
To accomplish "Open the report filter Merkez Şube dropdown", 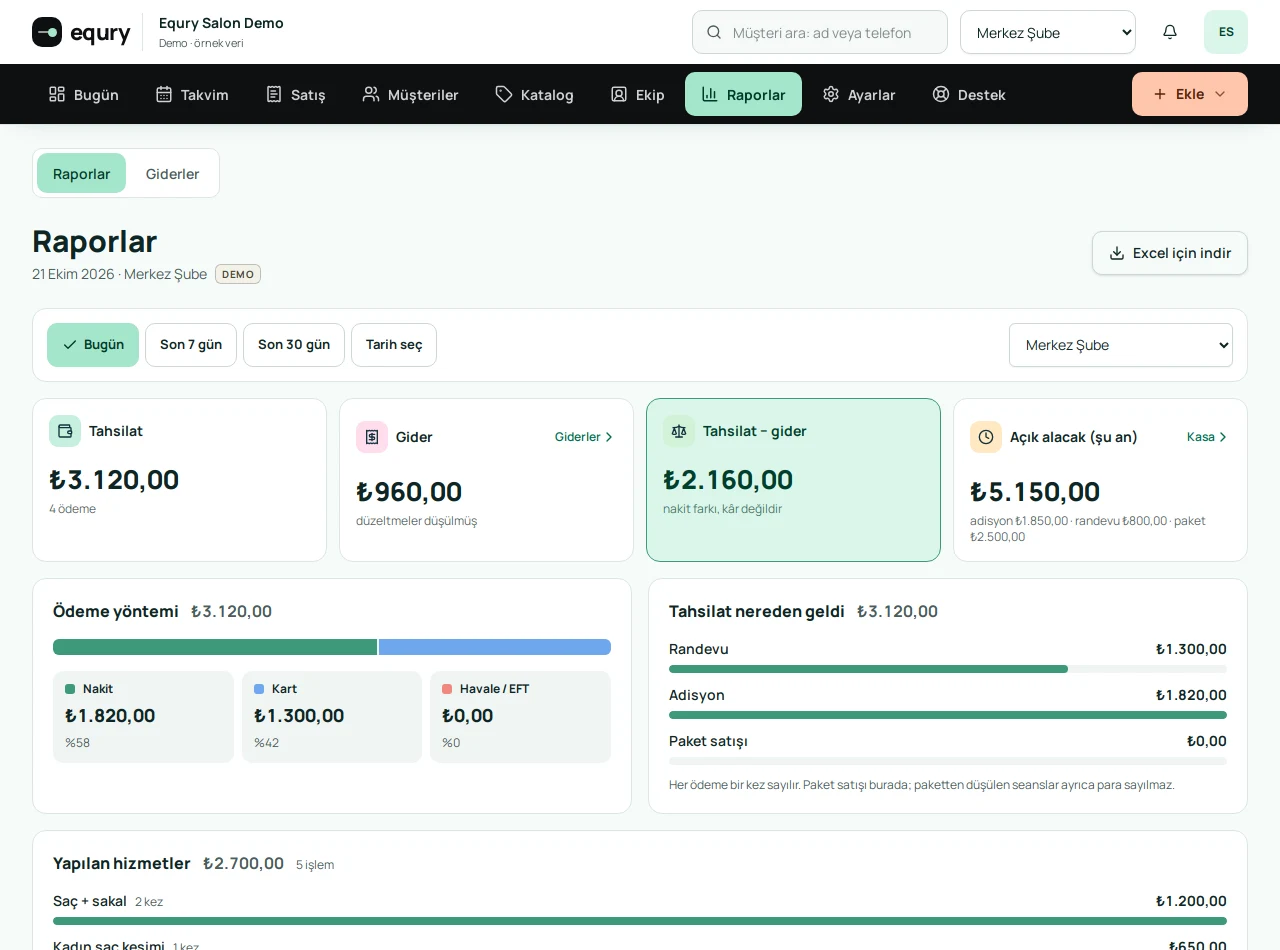I will [x=1121, y=345].
